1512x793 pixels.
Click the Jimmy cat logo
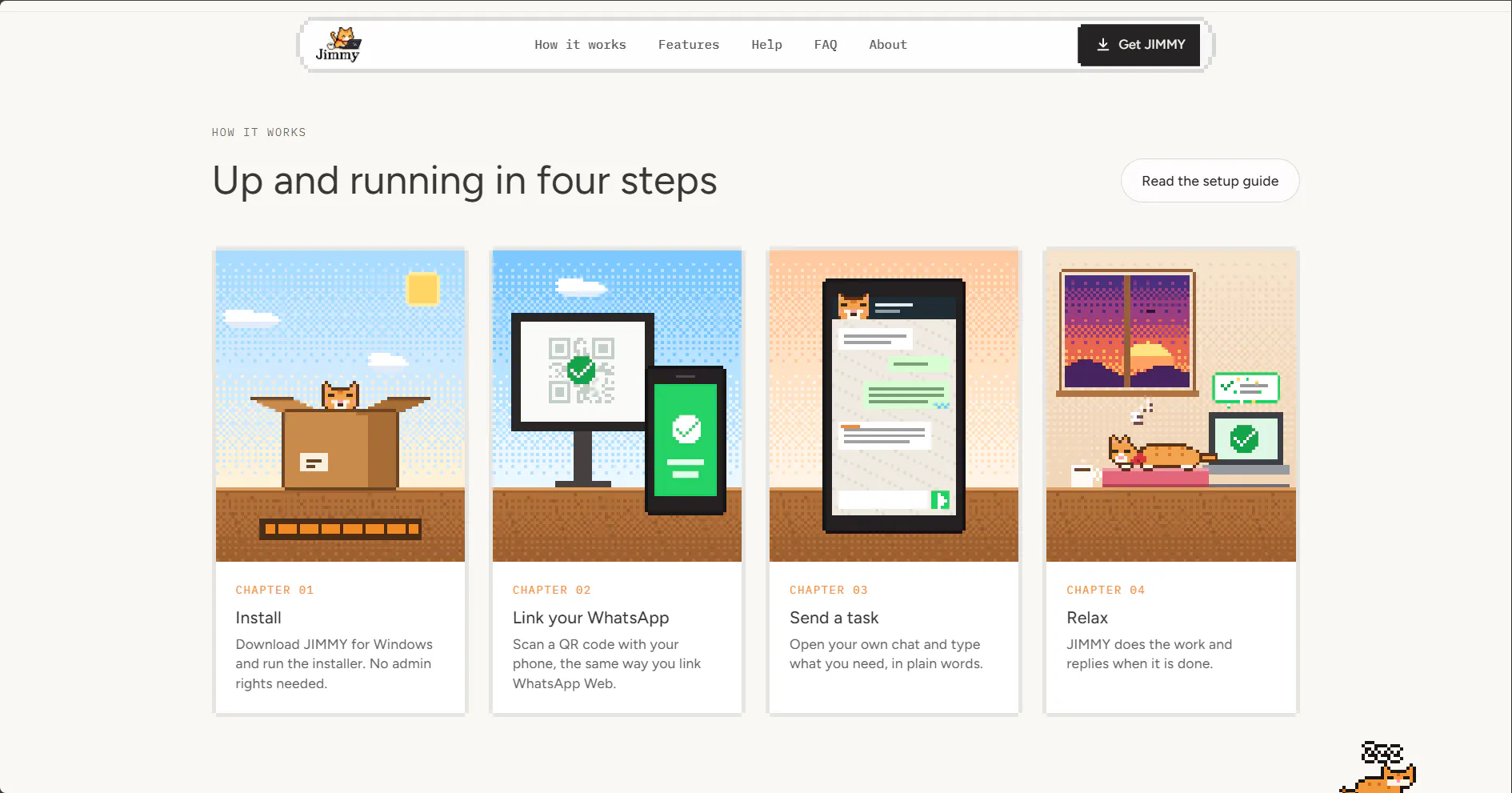[x=338, y=45]
